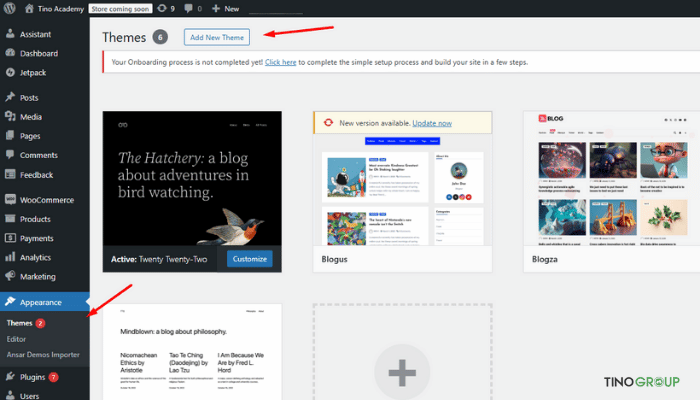Click the Media sidebar icon

coord(10,116)
